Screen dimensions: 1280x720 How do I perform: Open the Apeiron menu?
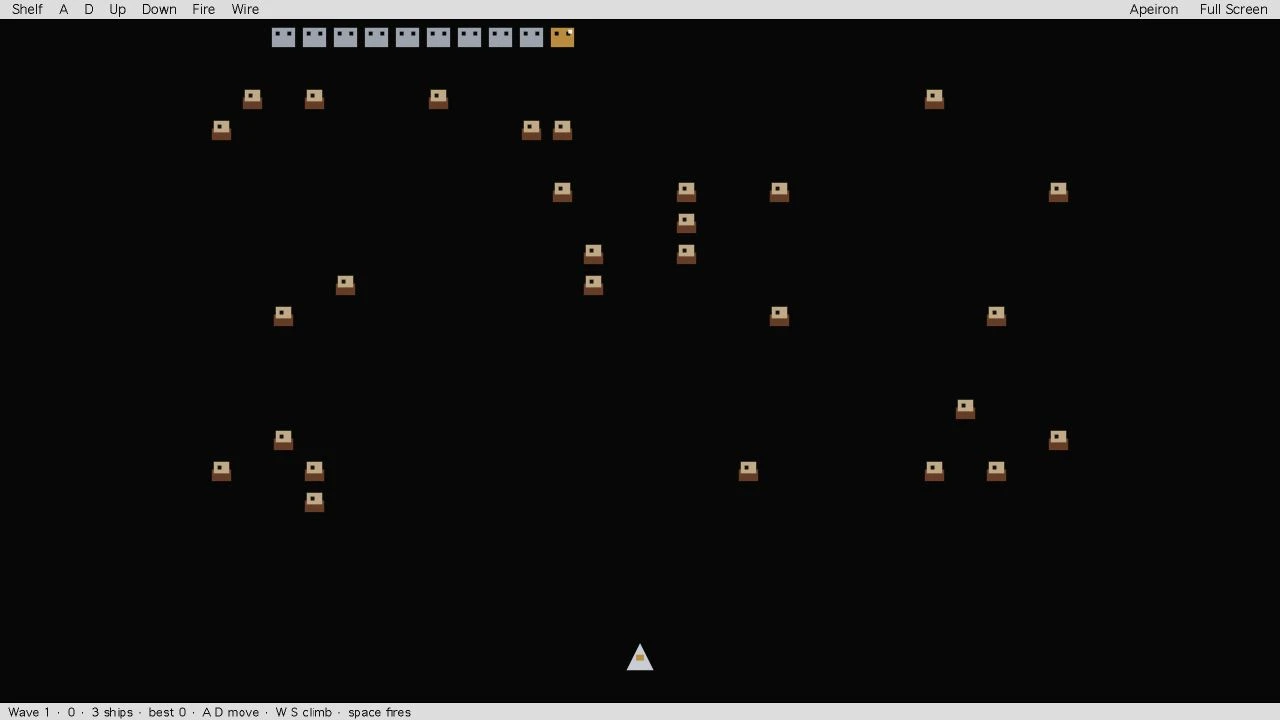pos(1154,9)
